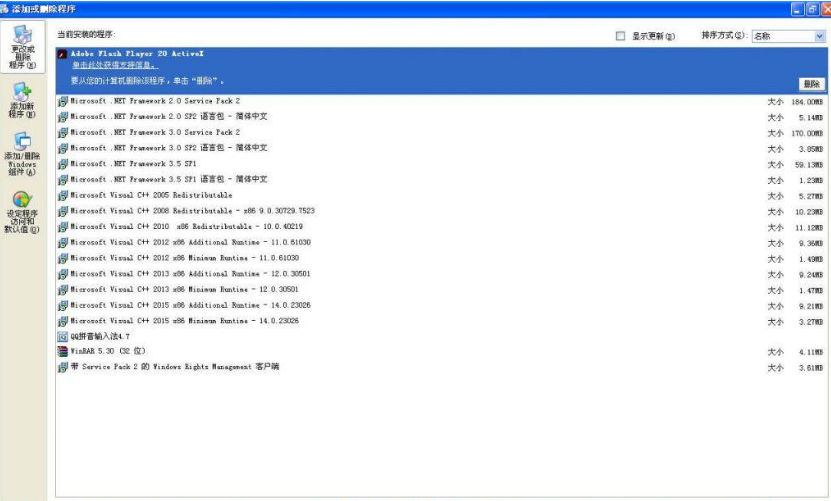The width and height of the screenshot is (831, 501).
Task: Close the Add or Remove Programs window
Action: tap(820, 8)
